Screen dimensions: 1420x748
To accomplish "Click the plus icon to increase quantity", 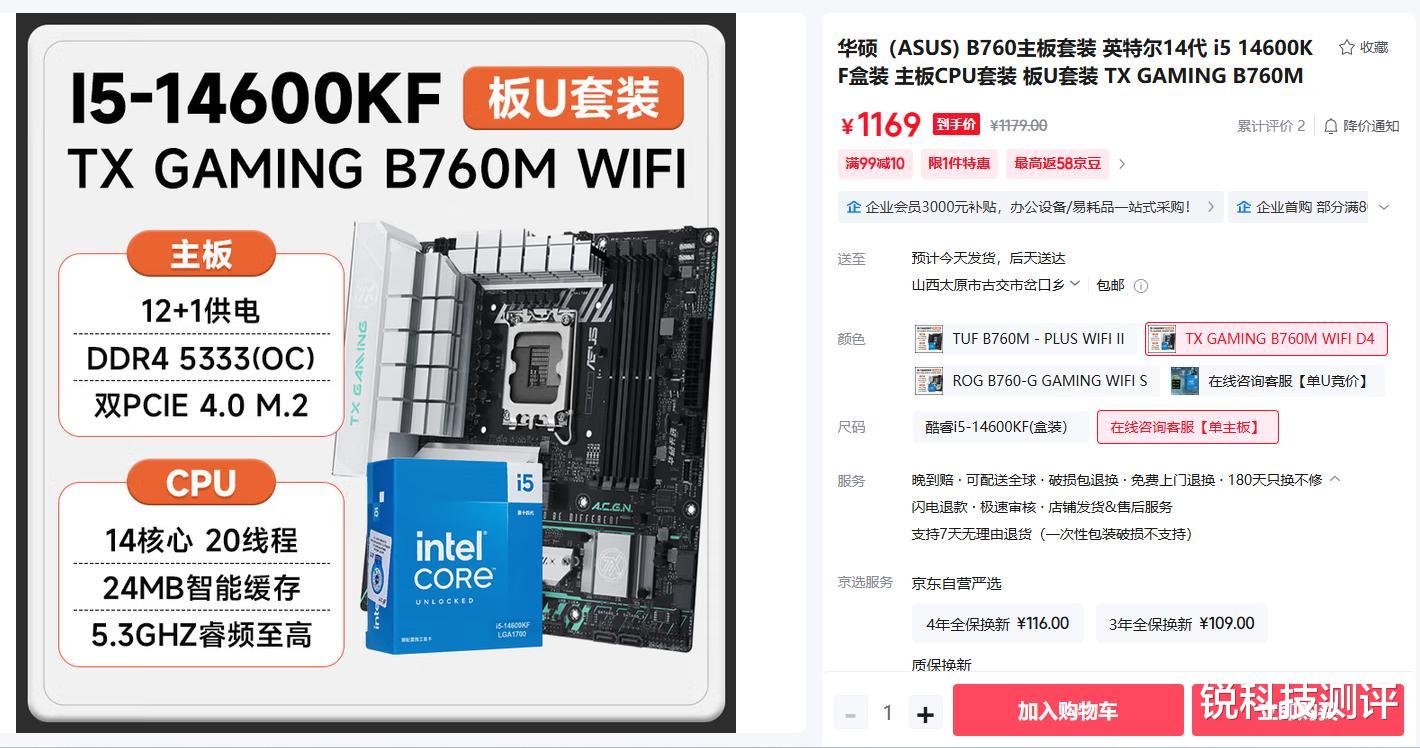I will tap(925, 714).
